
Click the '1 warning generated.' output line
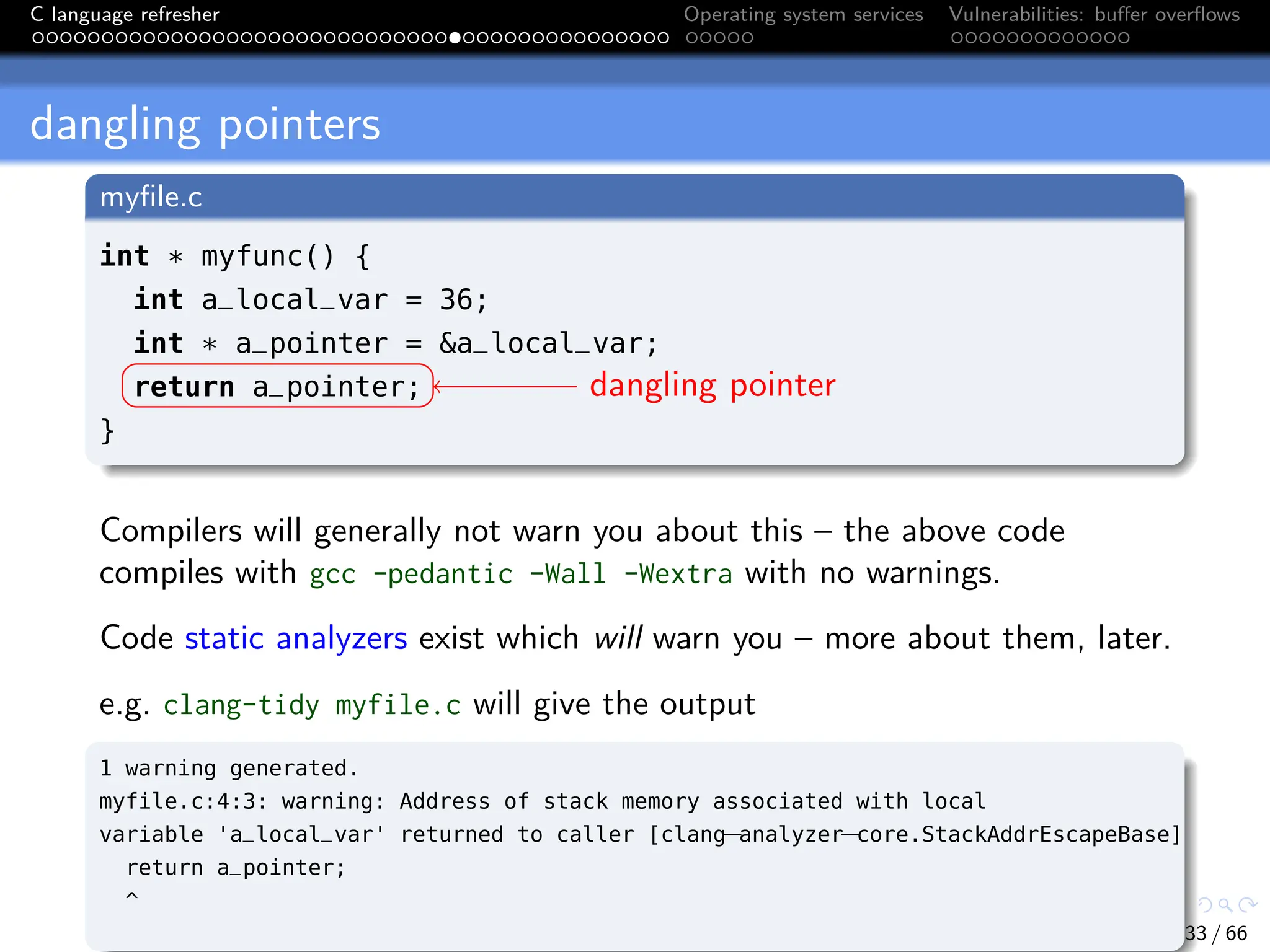229,769
